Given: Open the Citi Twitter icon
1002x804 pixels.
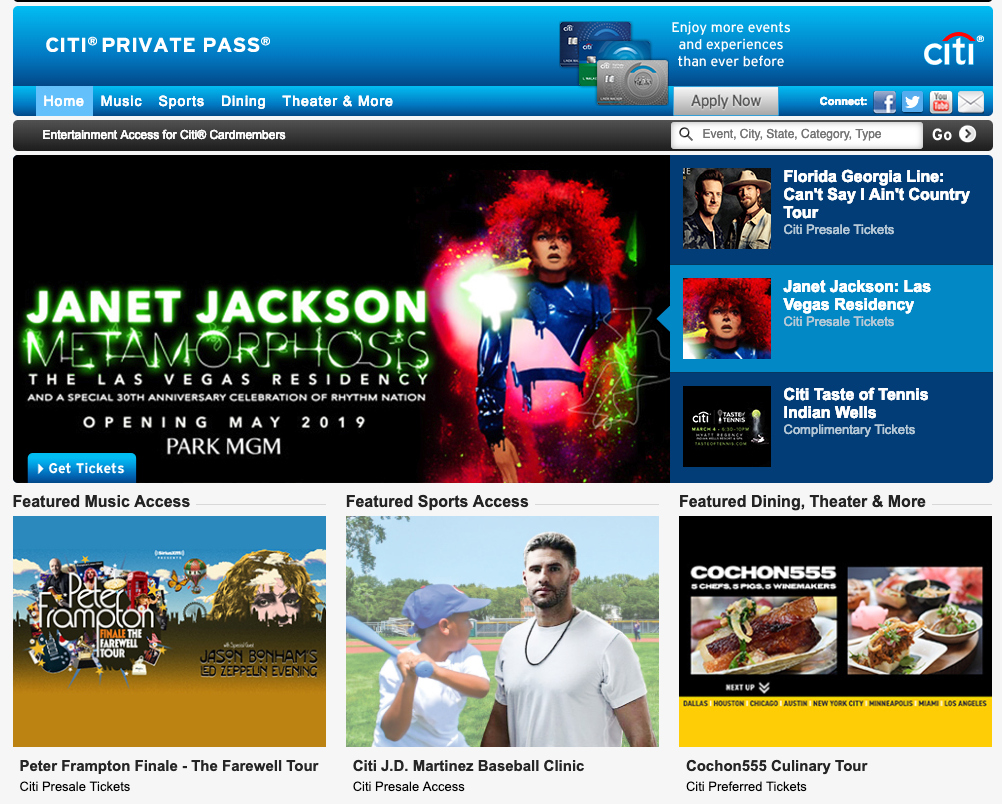Looking at the screenshot, I should click(x=913, y=102).
